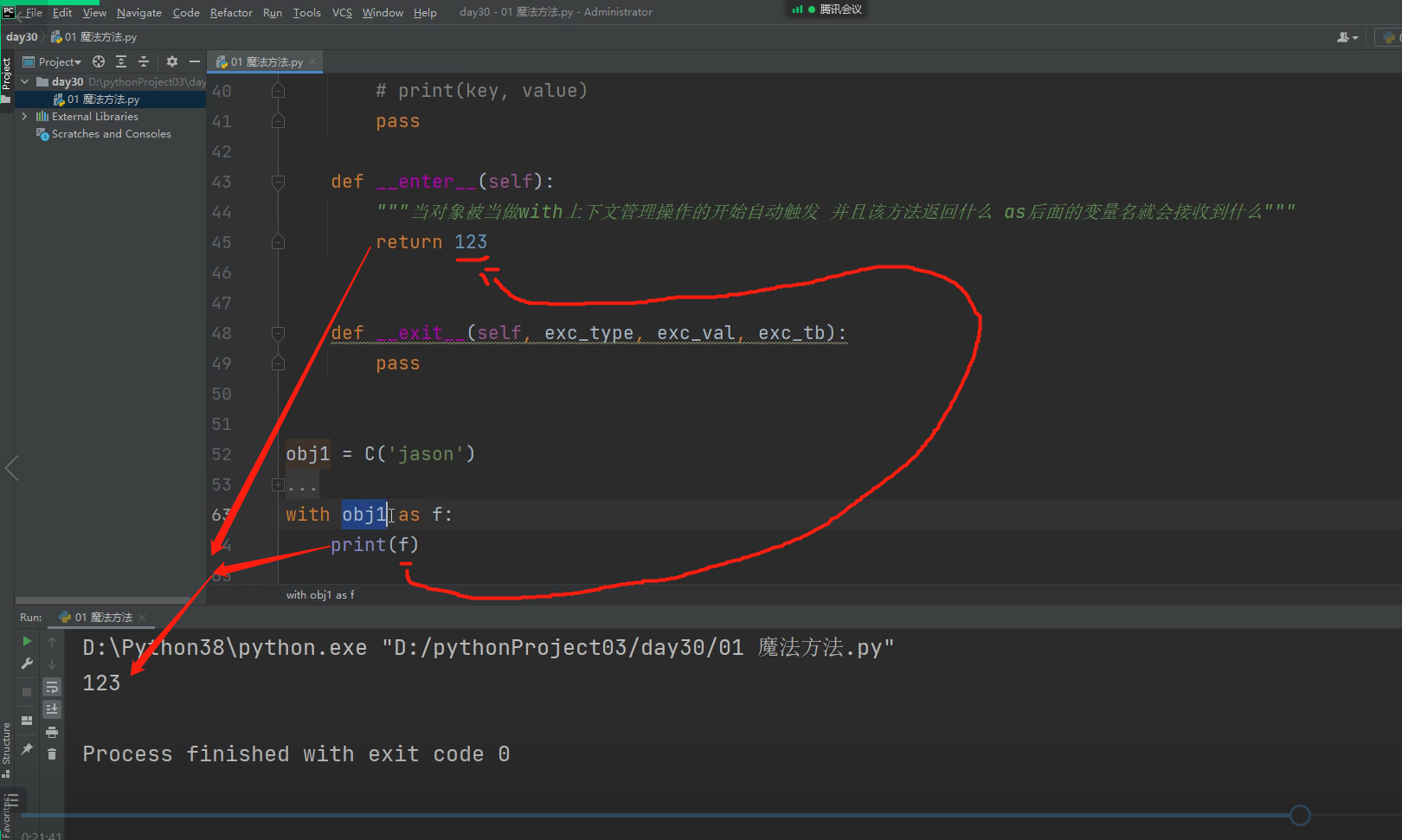Open the Help menu

(425, 12)
